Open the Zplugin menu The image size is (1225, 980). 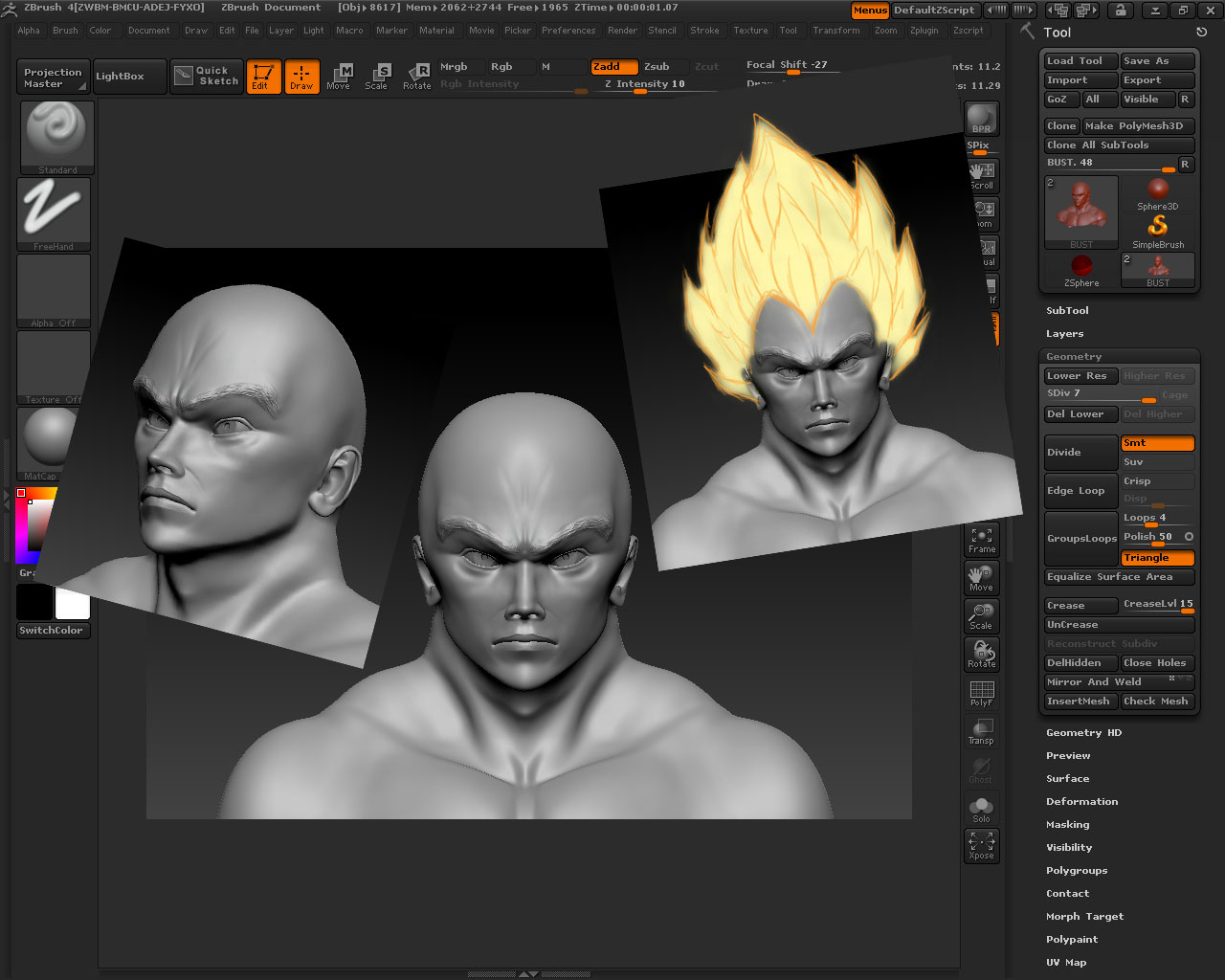924,31
